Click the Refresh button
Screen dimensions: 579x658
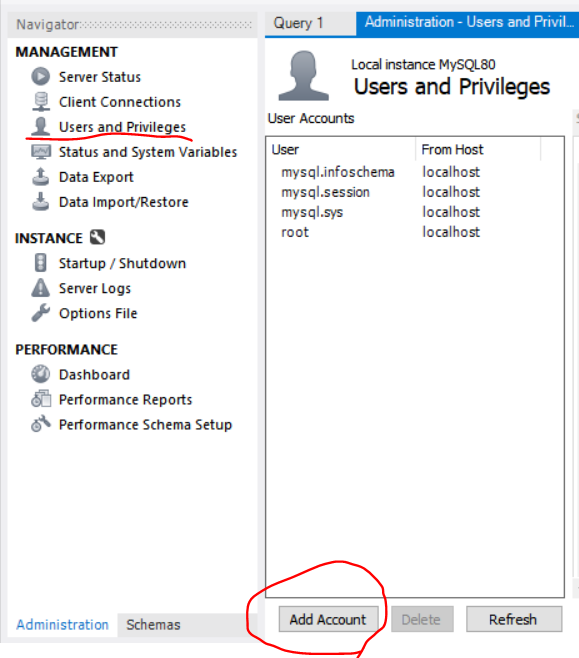(x=514, y=619)
